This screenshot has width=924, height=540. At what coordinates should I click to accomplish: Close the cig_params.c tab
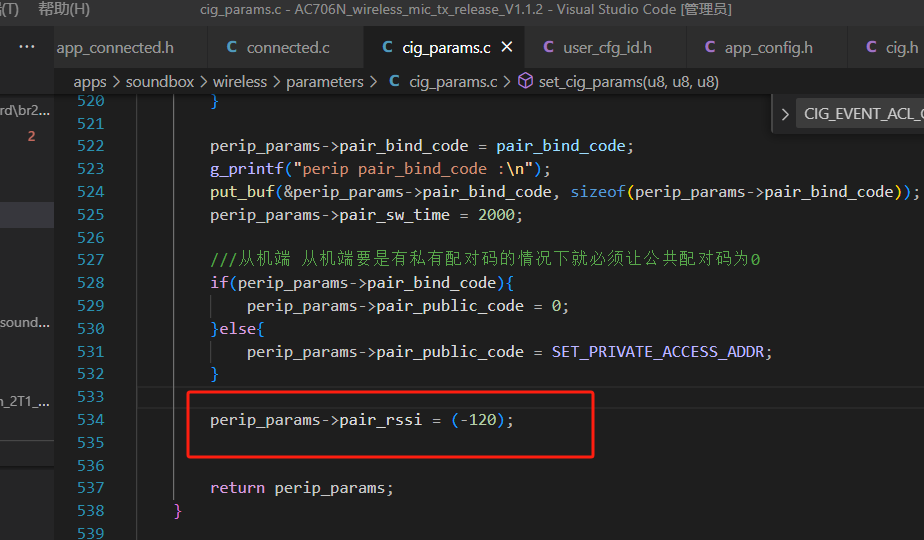507,47
